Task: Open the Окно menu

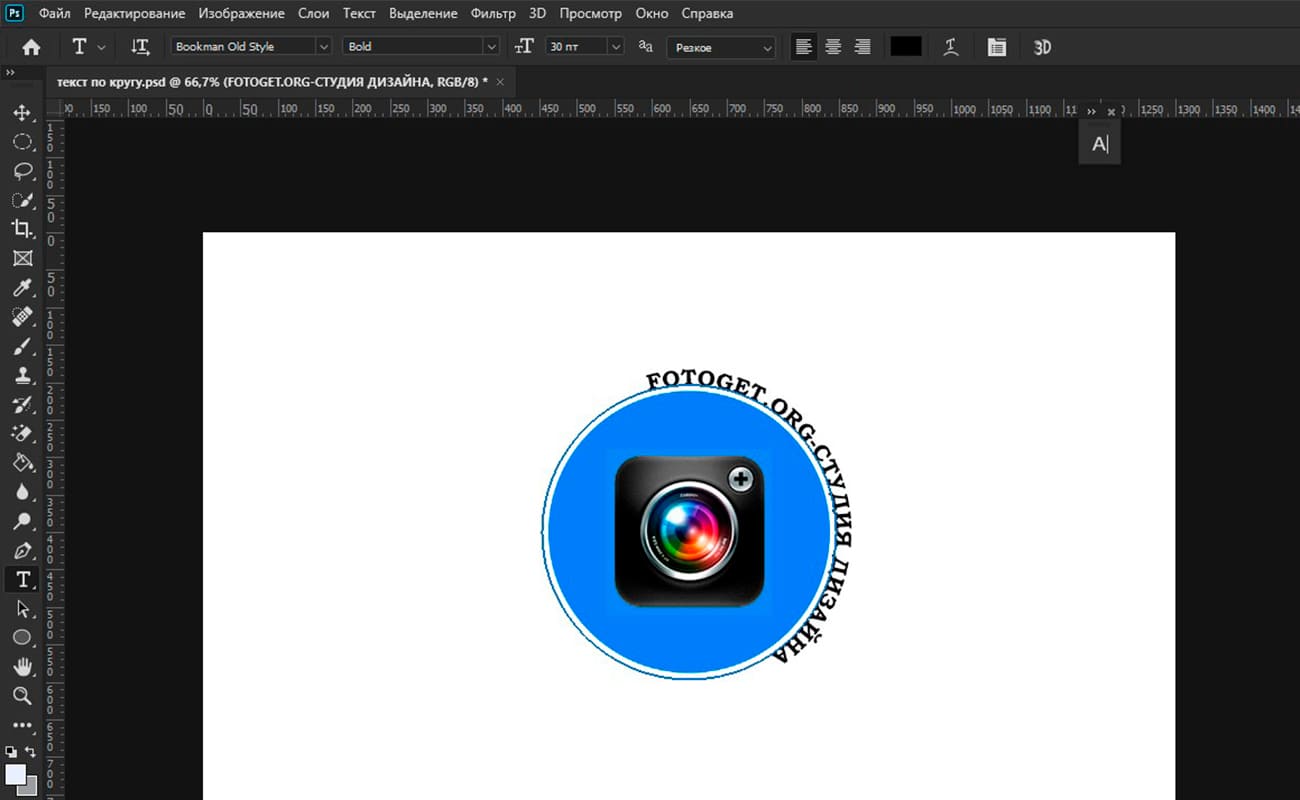Action: (x=652, y=14)
